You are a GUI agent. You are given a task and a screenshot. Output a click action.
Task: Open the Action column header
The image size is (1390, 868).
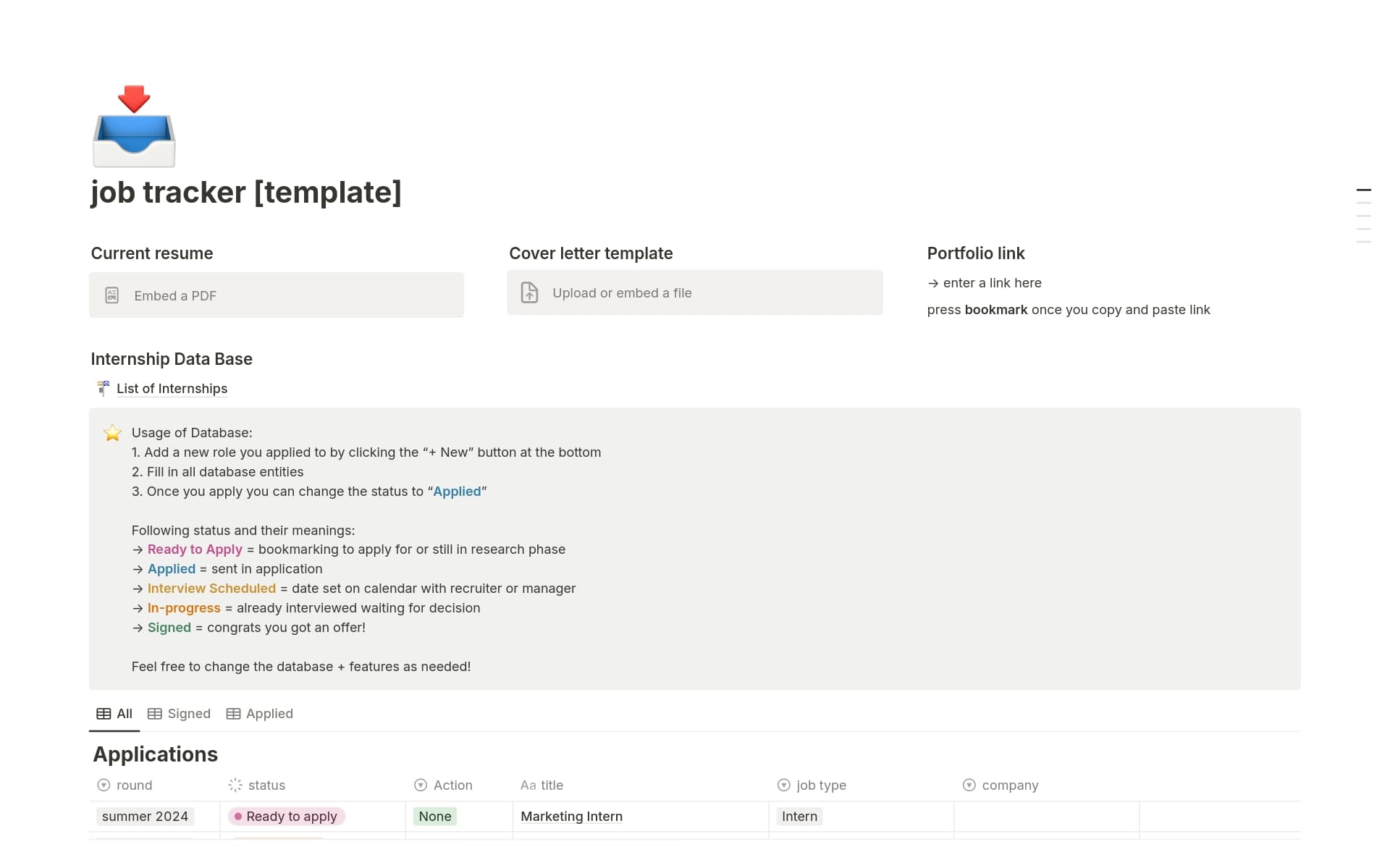coord(452,785)
